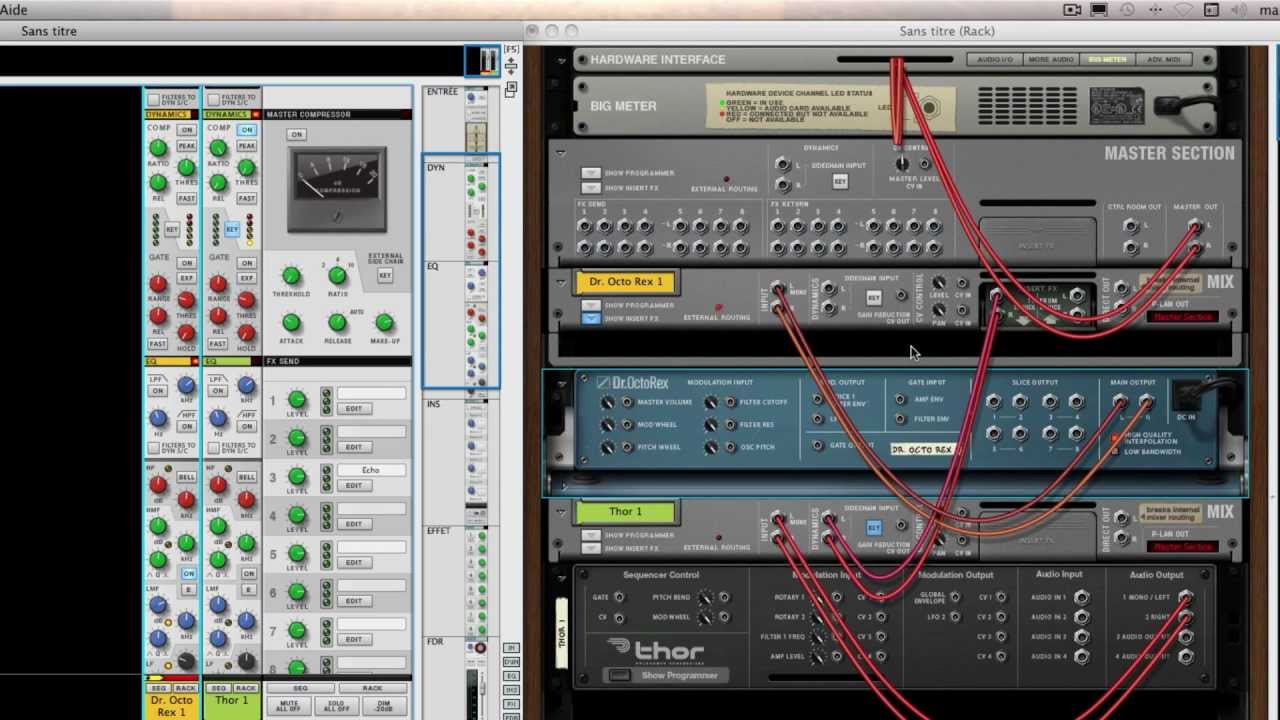
Task: Click the KEY button on Thor 1 channel dynamics
Action: (x=232, y=230)
